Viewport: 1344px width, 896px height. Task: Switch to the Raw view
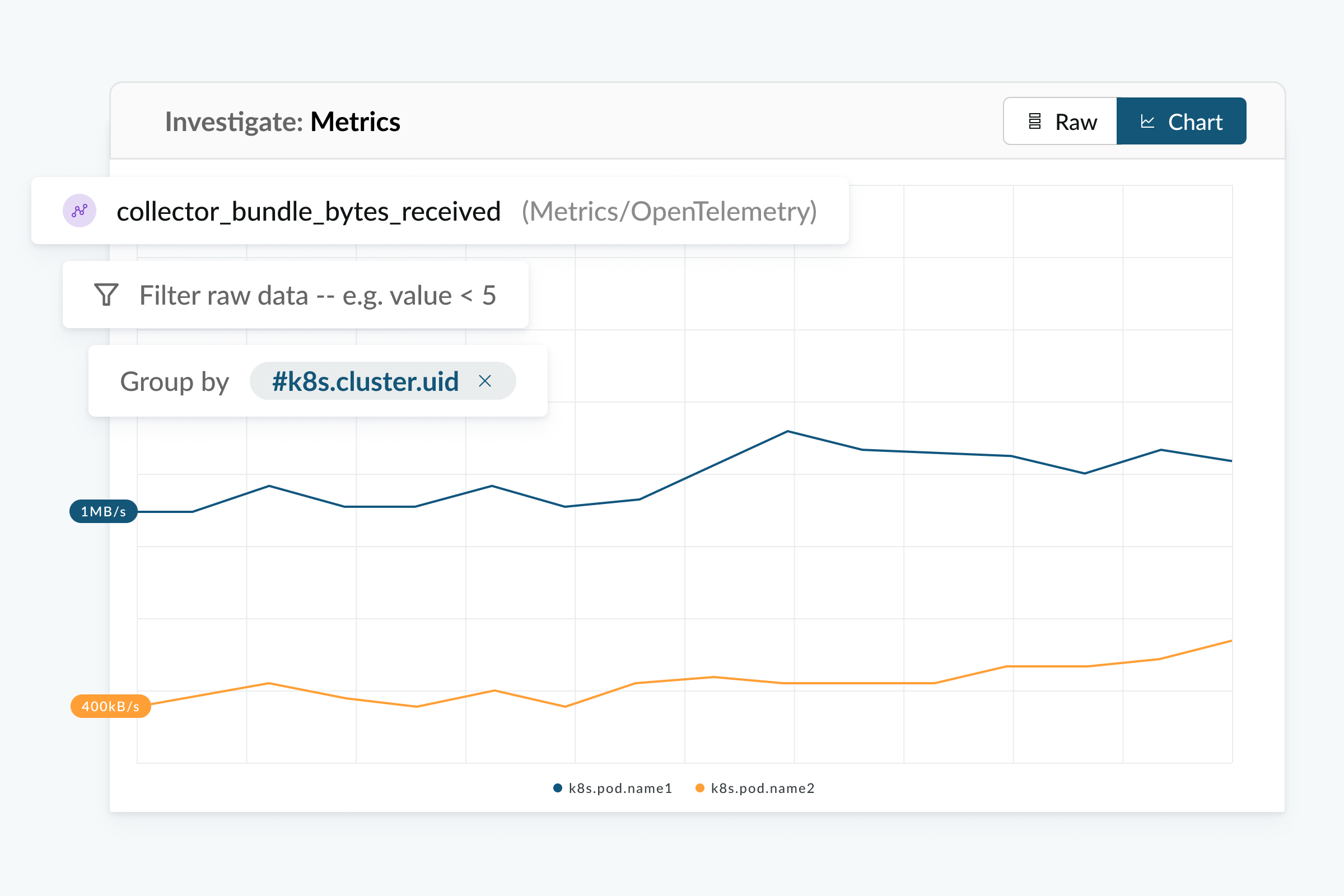tap(1061, 121)
